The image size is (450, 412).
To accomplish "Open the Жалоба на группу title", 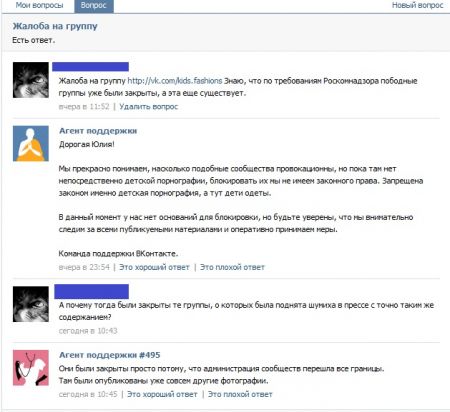I will 55,26.
